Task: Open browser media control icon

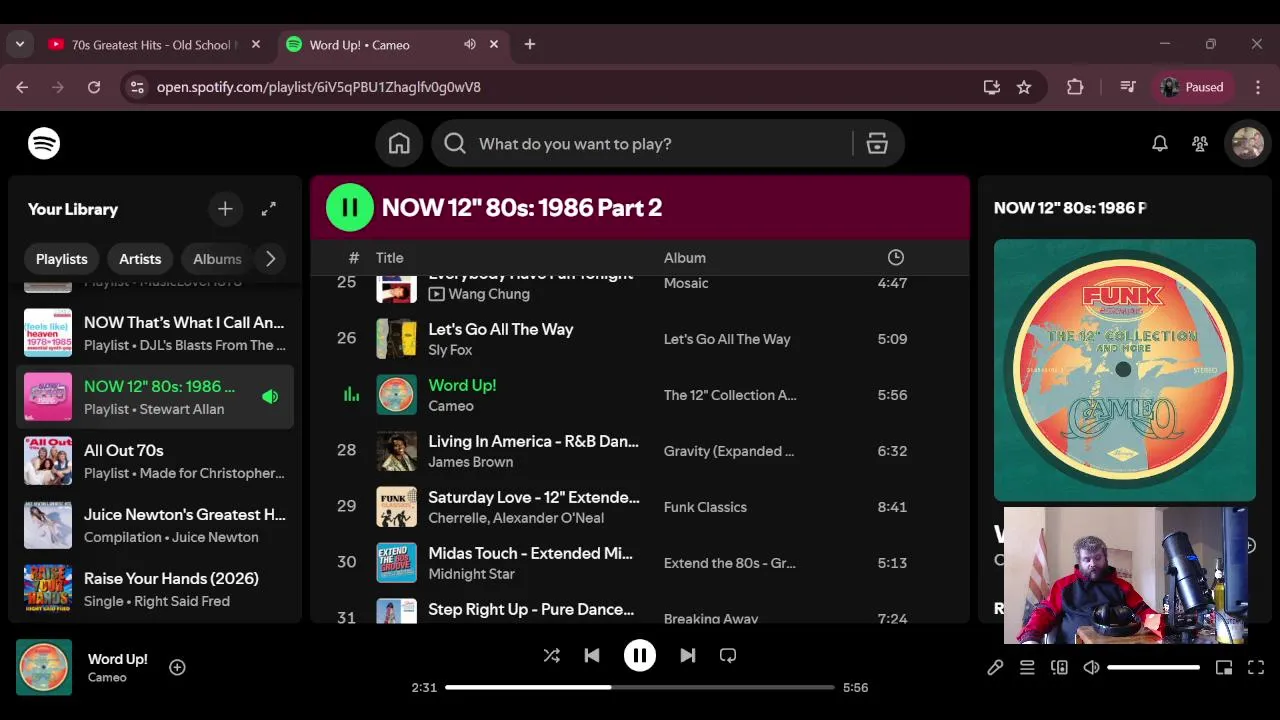Action: [1128, 87]
